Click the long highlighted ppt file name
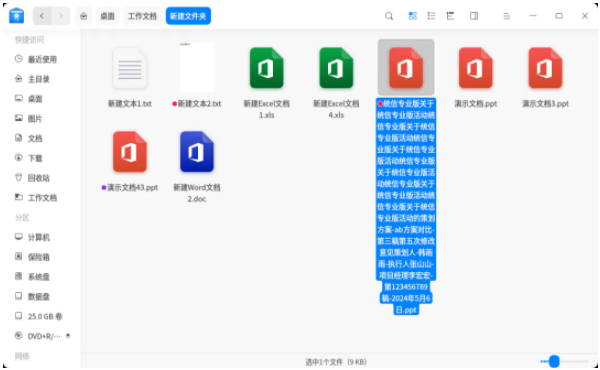Image resolution: width=600 pixels, height=370 pixels. pyautogui.click(x=406, y=207)
